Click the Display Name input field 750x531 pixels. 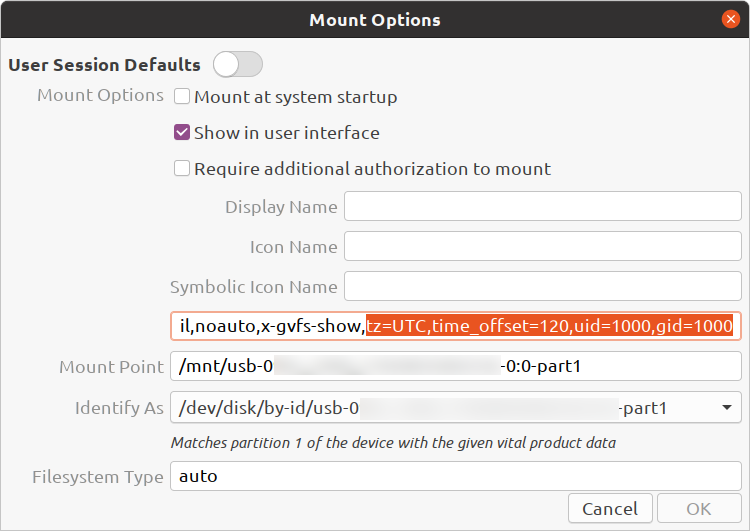[543, 206]
